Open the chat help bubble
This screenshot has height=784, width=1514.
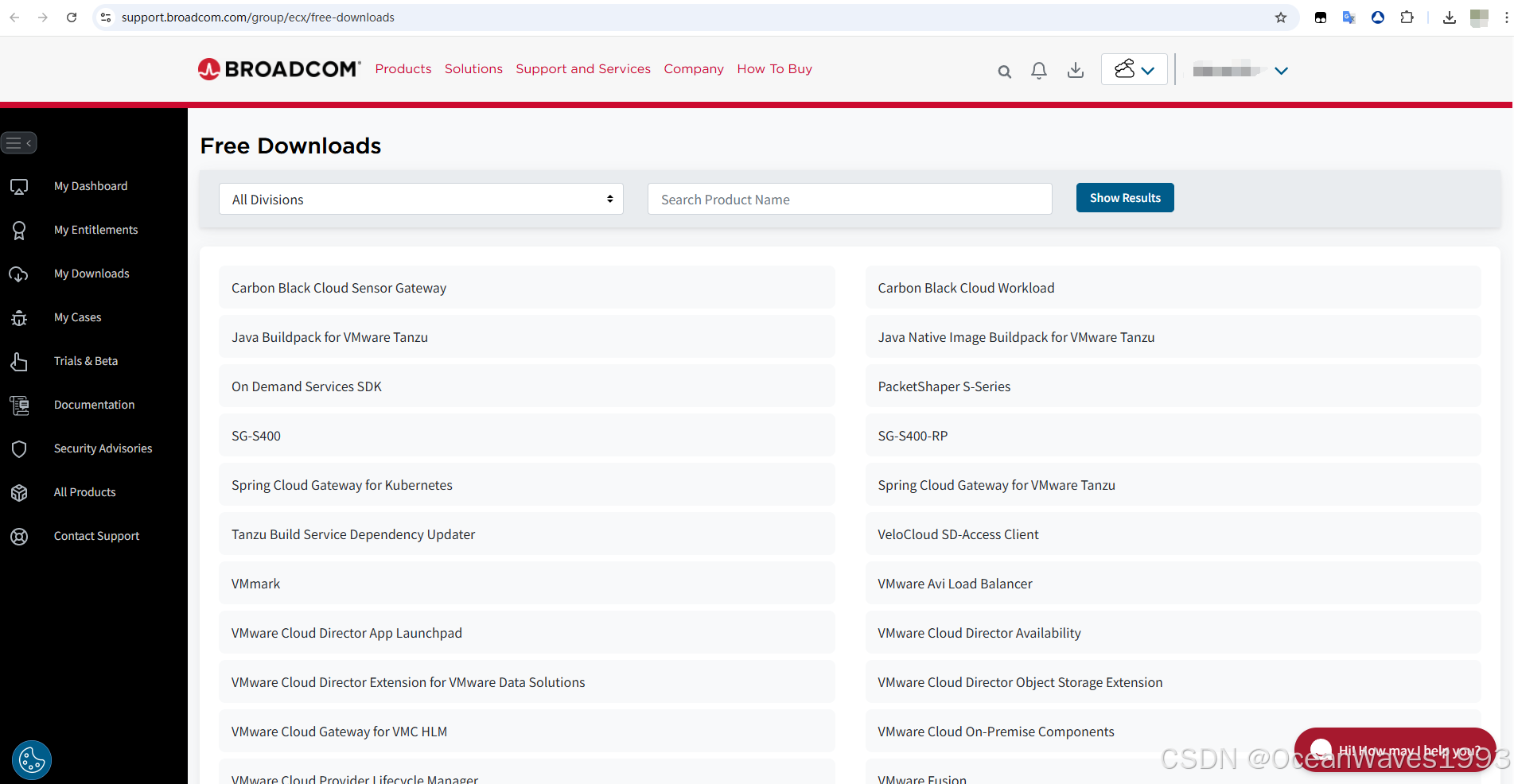1395,750
